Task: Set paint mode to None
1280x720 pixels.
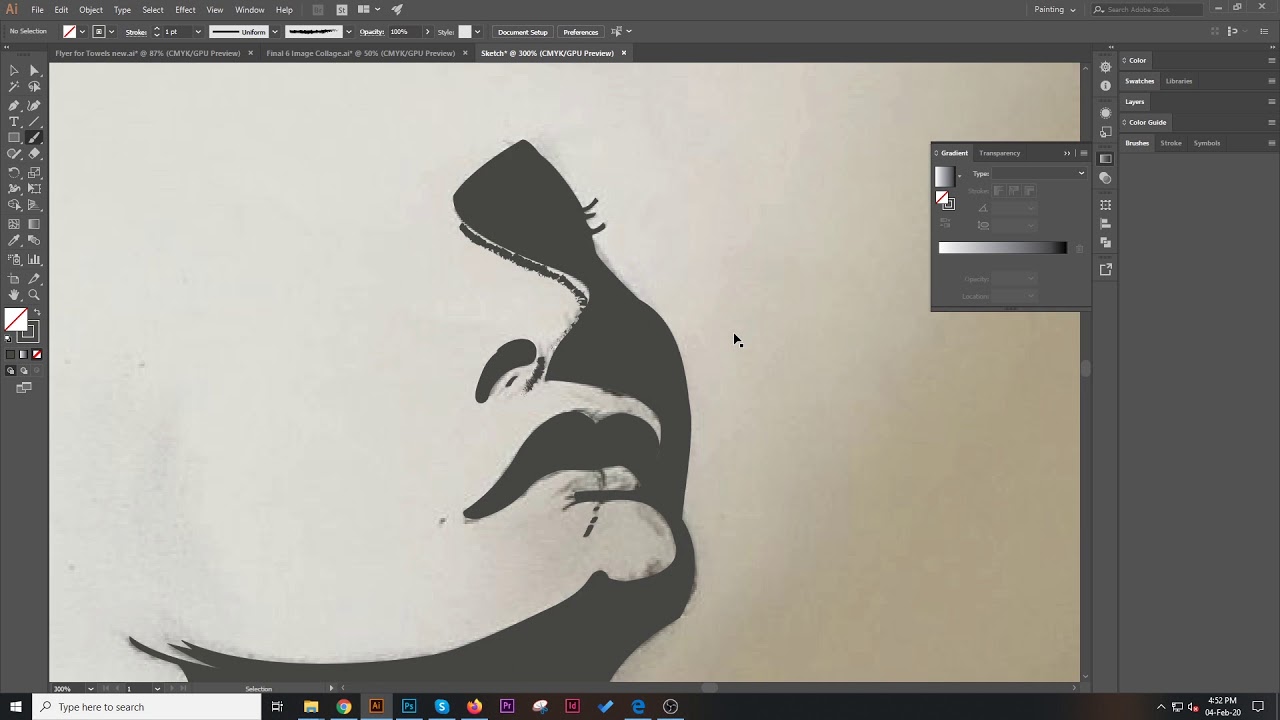Action: click(37, 354)
